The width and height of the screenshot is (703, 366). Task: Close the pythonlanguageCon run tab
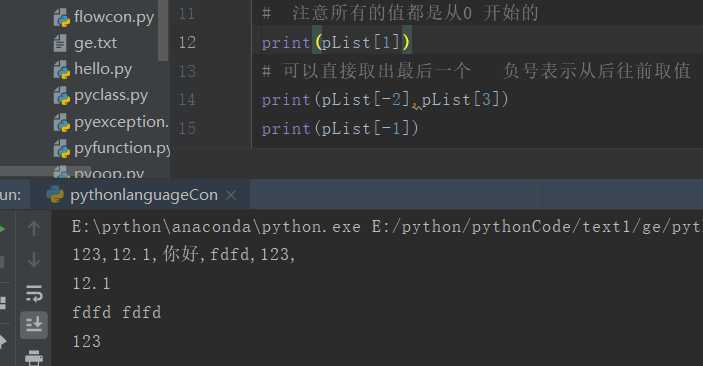[231, 195]
